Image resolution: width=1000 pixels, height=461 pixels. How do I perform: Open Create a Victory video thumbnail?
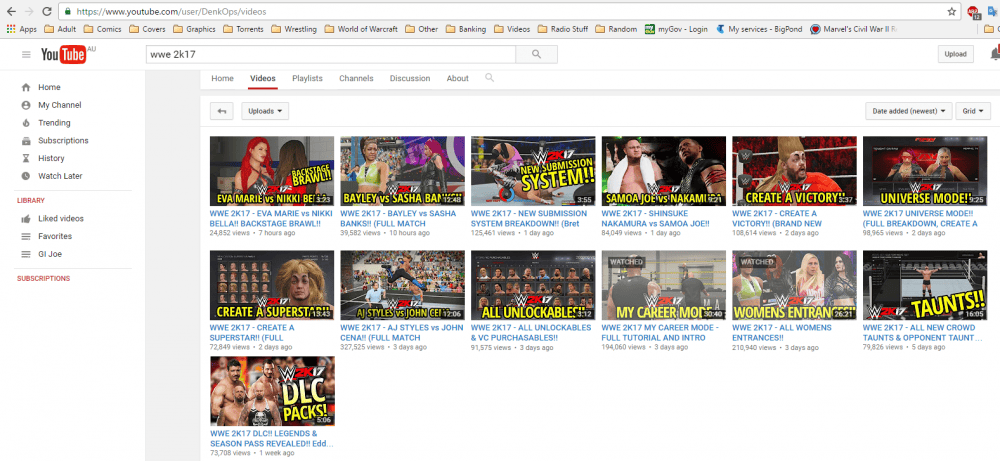pos(794,171)
